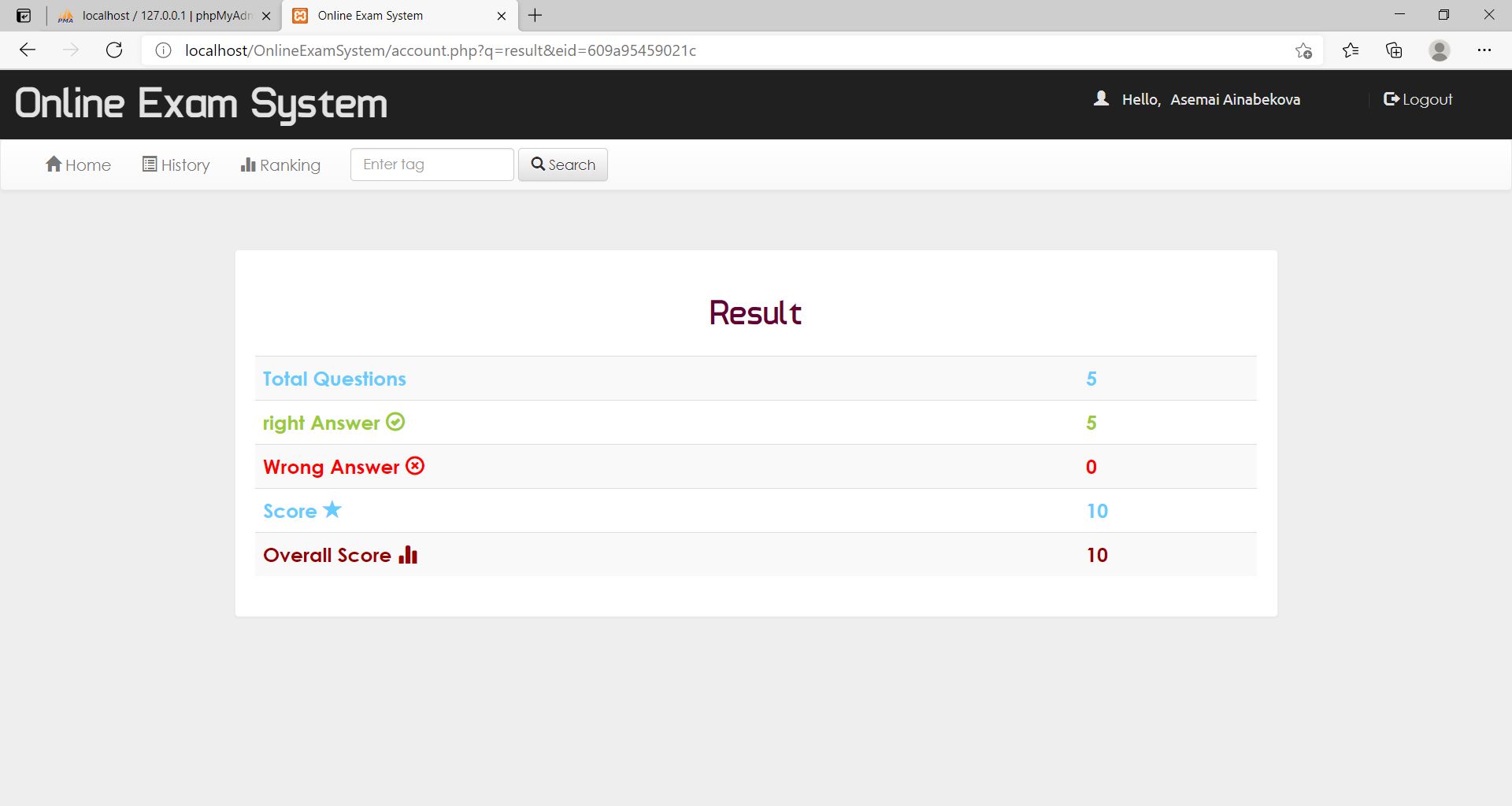Click the bar chart icon by Overall Score

pyautogui.click(x=408, y=554)
